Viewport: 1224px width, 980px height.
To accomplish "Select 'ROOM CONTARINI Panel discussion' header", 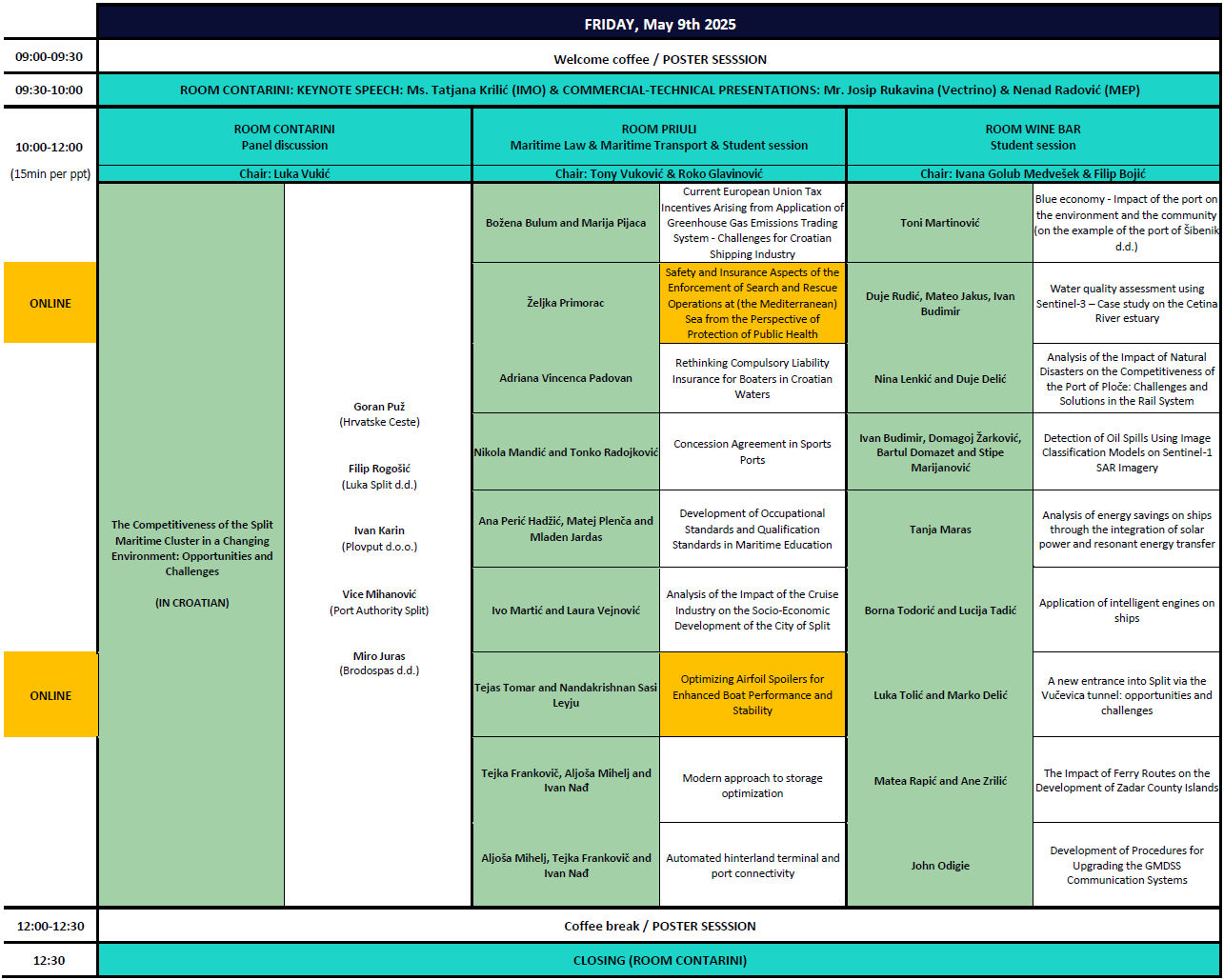I will coord(284,137).
